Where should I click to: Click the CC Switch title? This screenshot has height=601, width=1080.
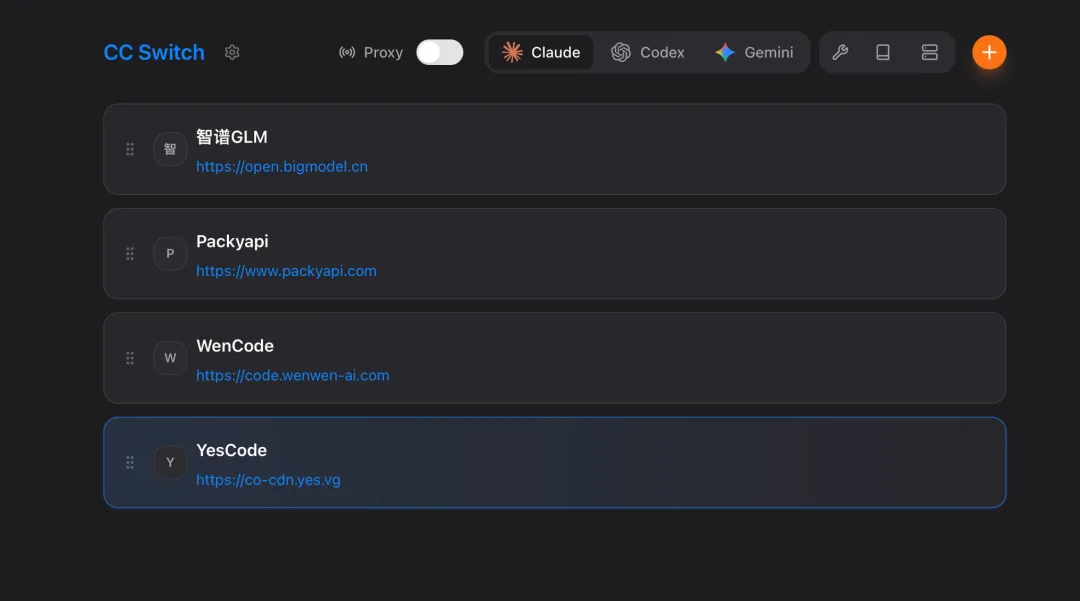click(154, 52)
